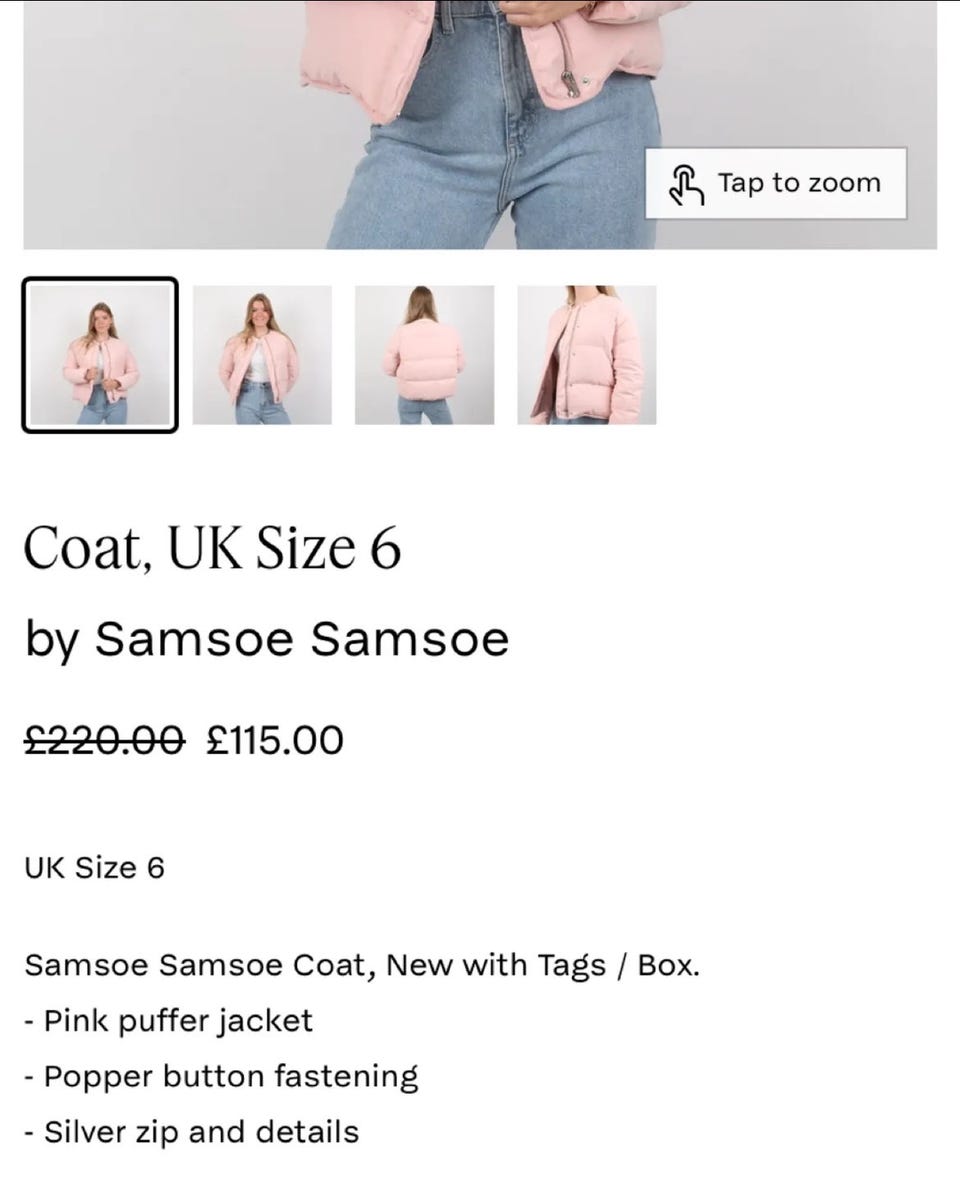Click the product title Coat, UK Size 6
Image resolution: width=960 pixels, height=1202 pixels.
tap(212, 548)
